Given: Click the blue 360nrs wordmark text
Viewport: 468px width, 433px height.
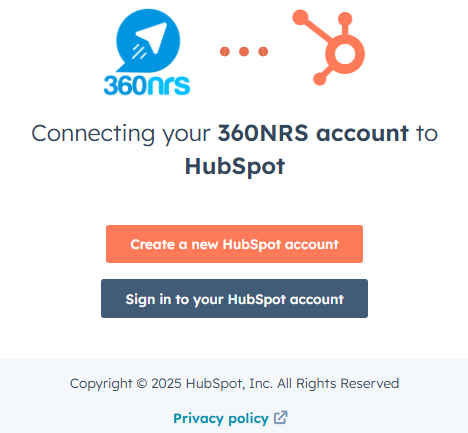Looking at the screenshot, I should tap(147, 85).
